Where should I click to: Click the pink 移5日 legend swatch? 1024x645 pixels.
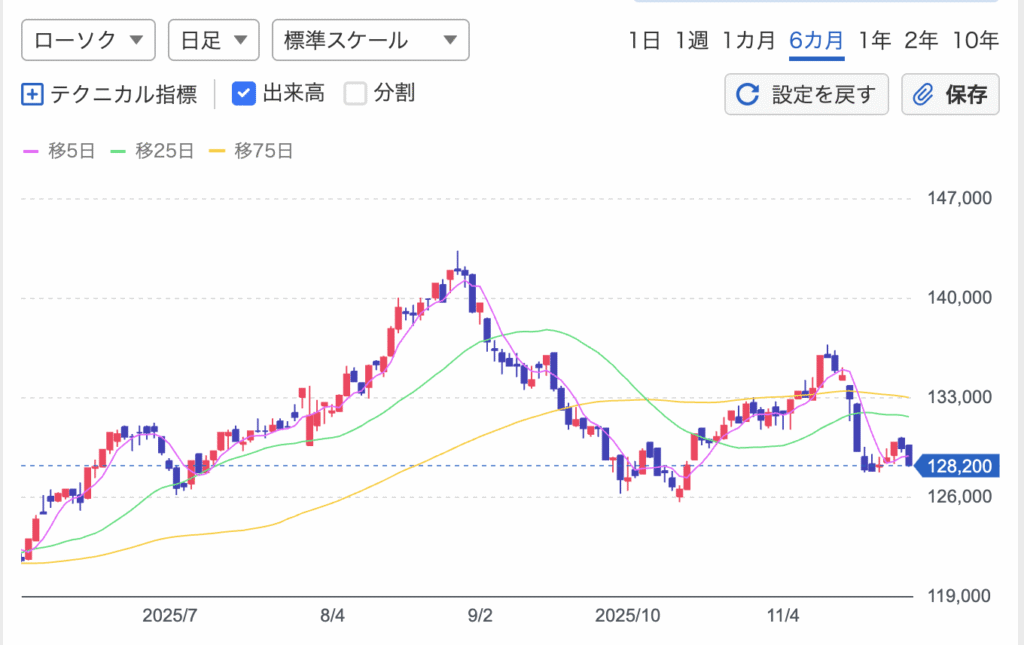pyautogui.click(x=32, y=152)
